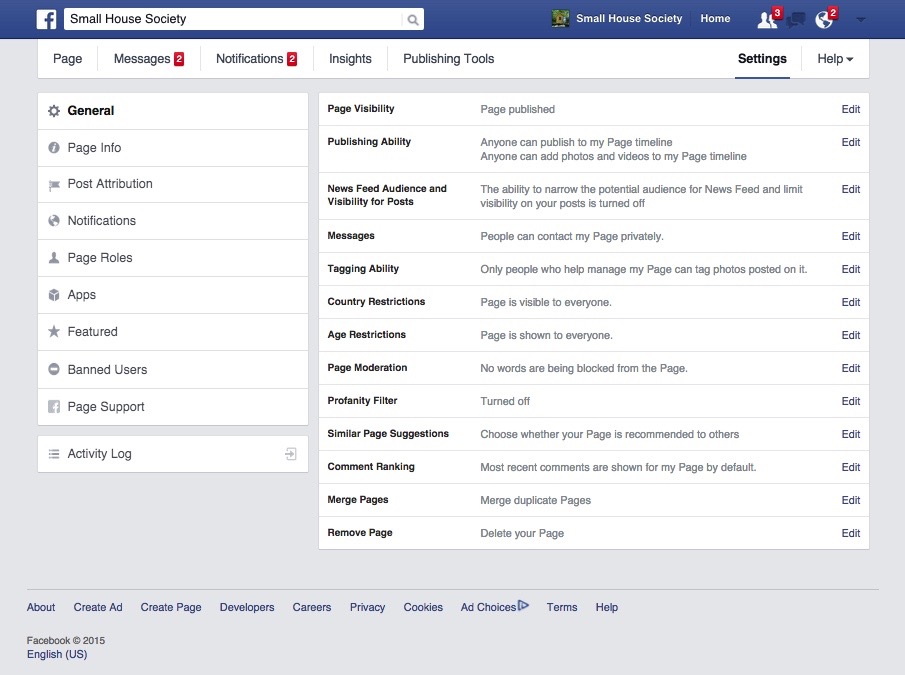Switch to the Insights tab

pos(350,59)
